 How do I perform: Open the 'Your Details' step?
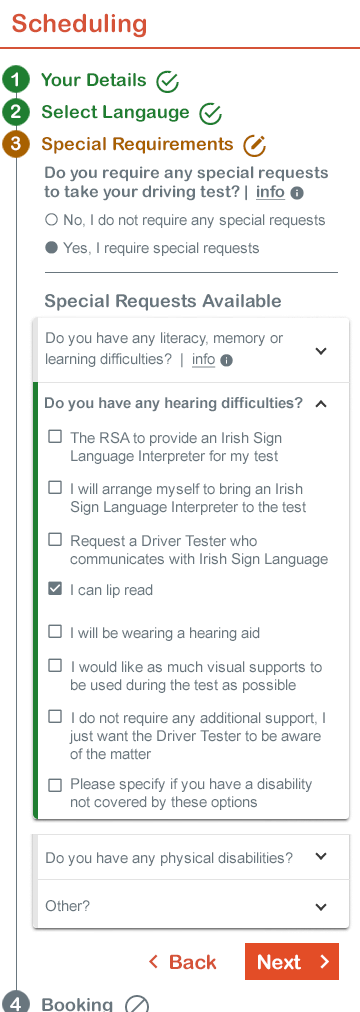[94, 81]
